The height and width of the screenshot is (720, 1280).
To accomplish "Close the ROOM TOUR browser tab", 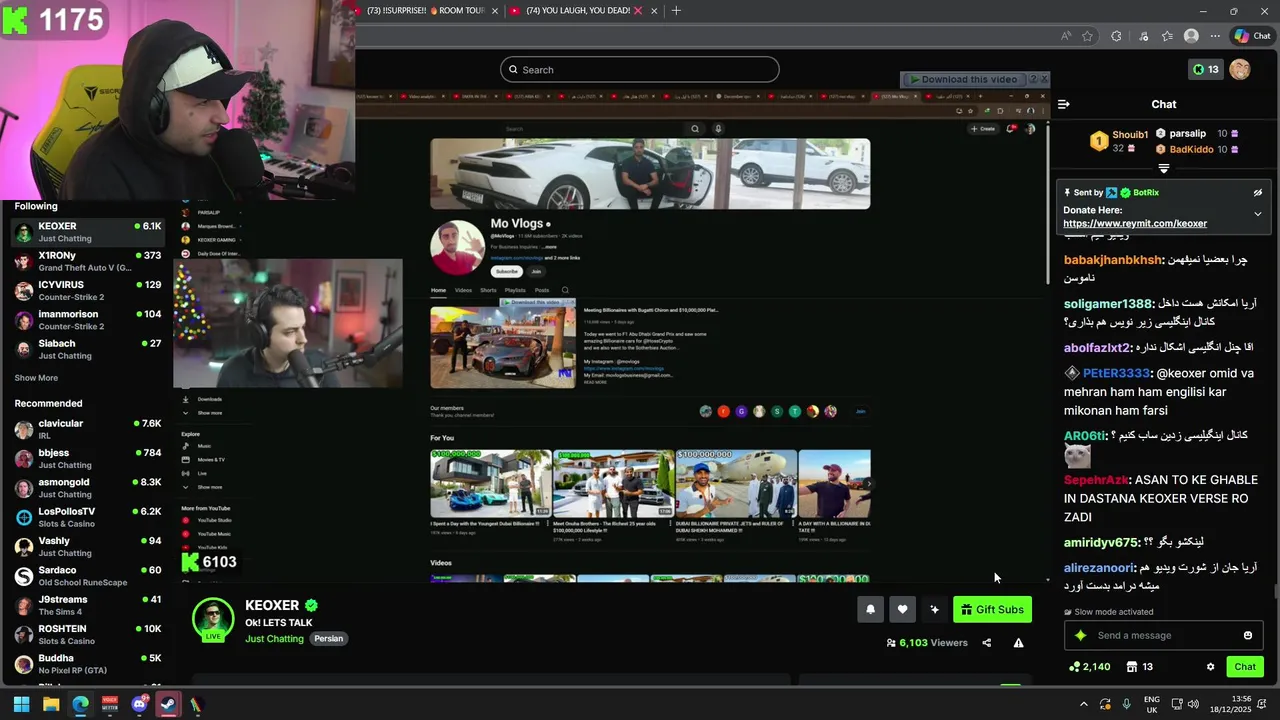I will click(x=494, y=11).
